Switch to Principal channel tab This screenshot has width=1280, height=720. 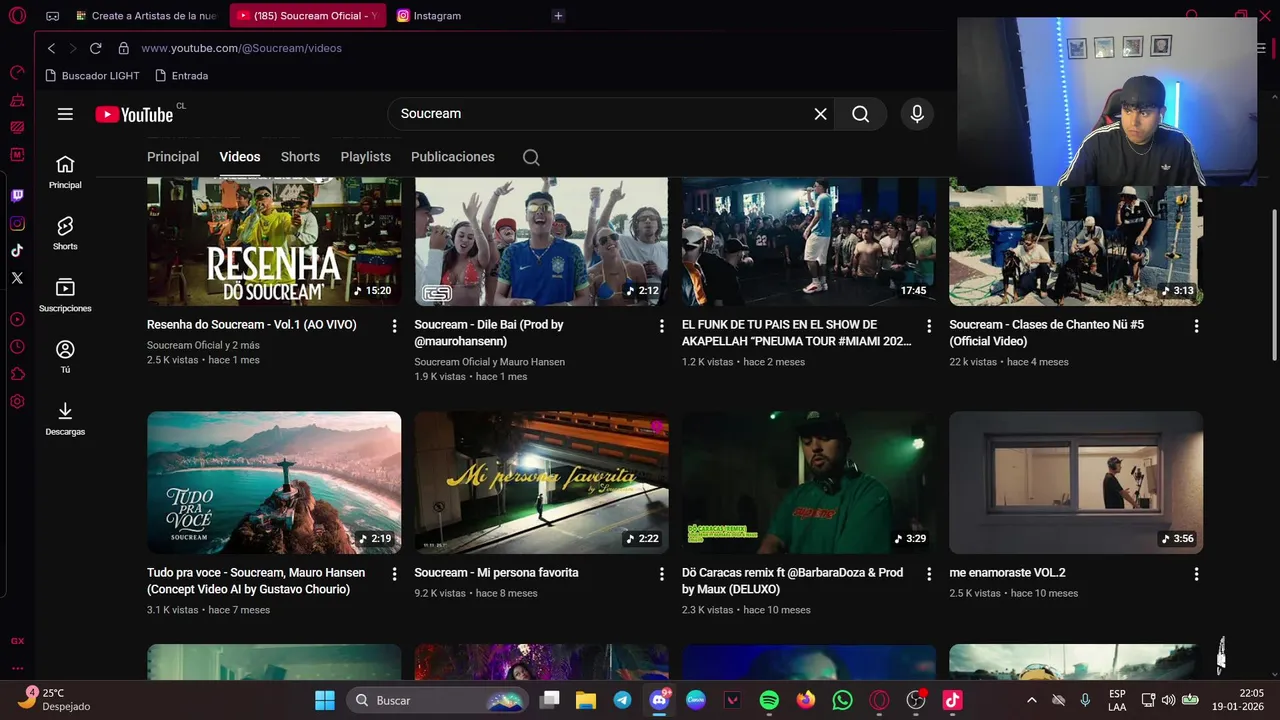click(173, 157)
